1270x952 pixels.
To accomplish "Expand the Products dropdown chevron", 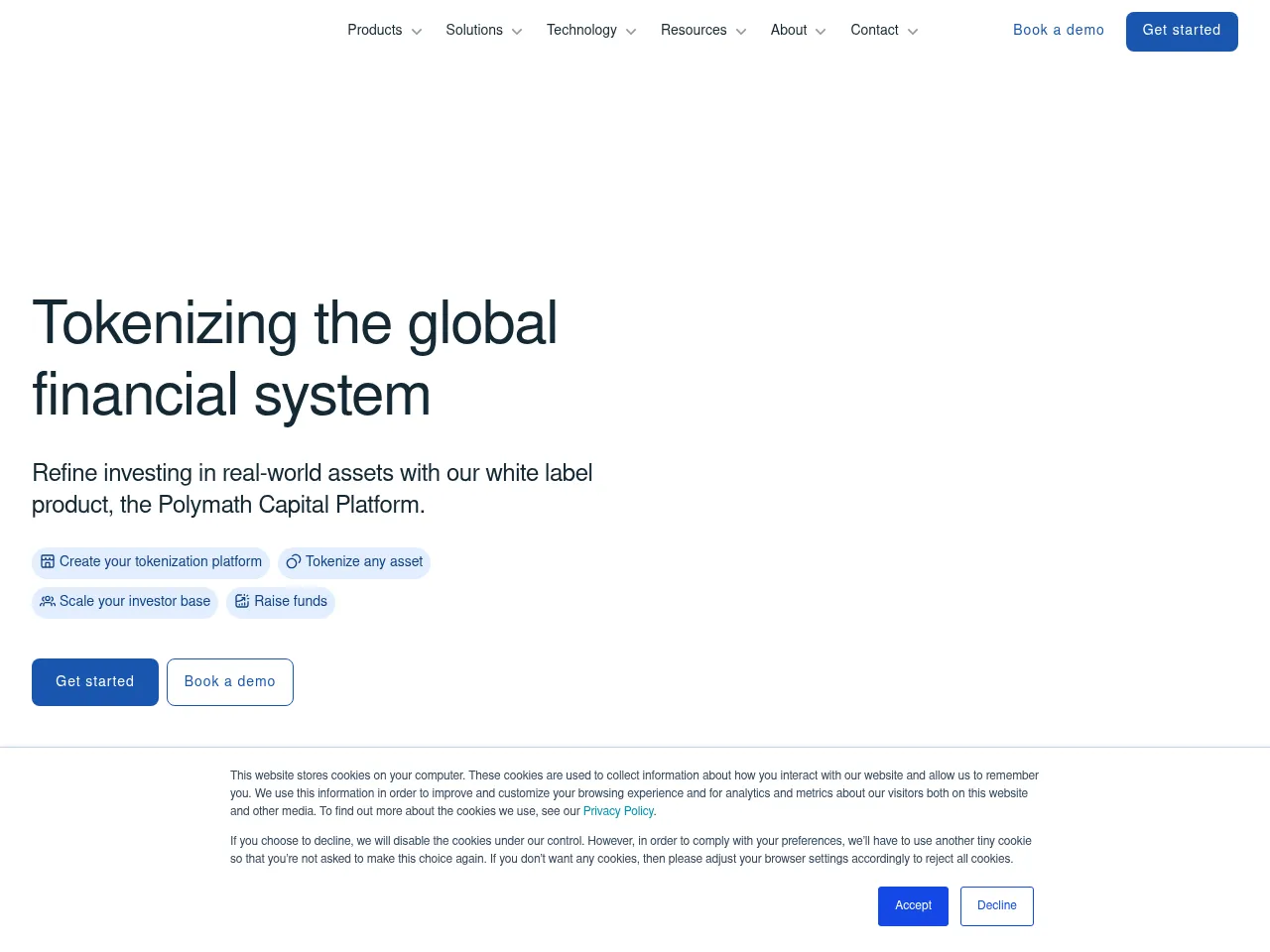I will coord(417,32).
